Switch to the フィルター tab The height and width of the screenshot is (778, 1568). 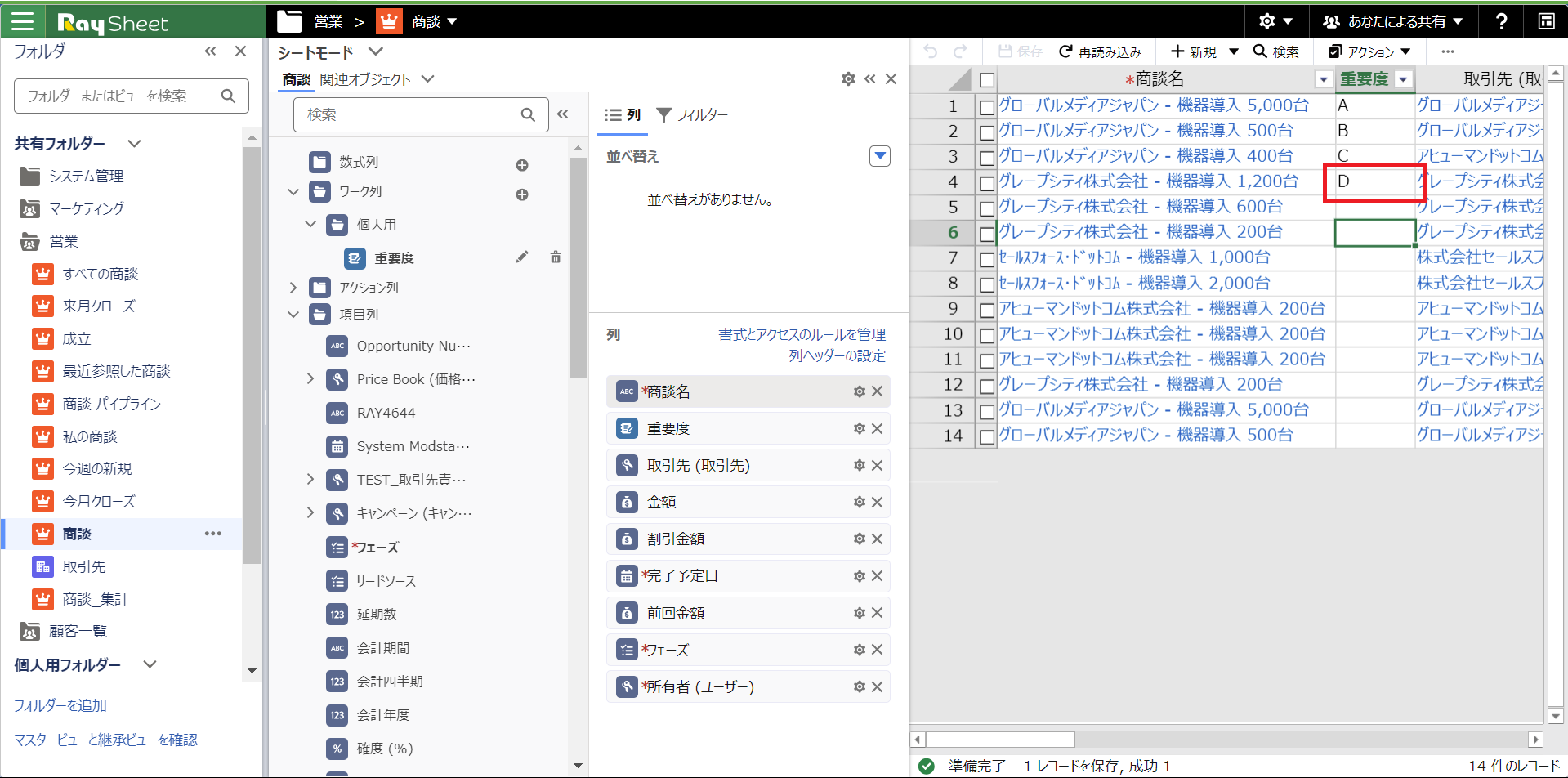click(x=692, y=115)
